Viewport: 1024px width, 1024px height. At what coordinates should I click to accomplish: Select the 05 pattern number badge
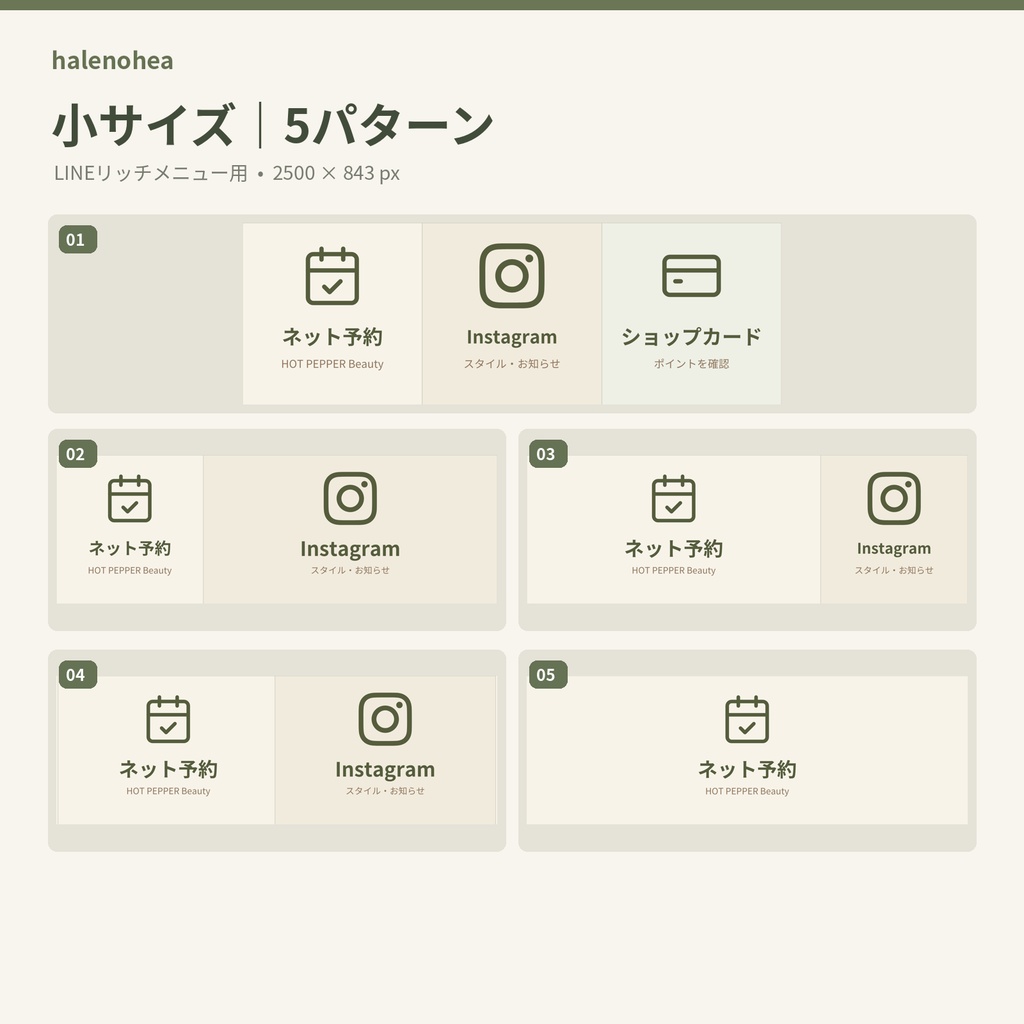click(x=548, y=675)
